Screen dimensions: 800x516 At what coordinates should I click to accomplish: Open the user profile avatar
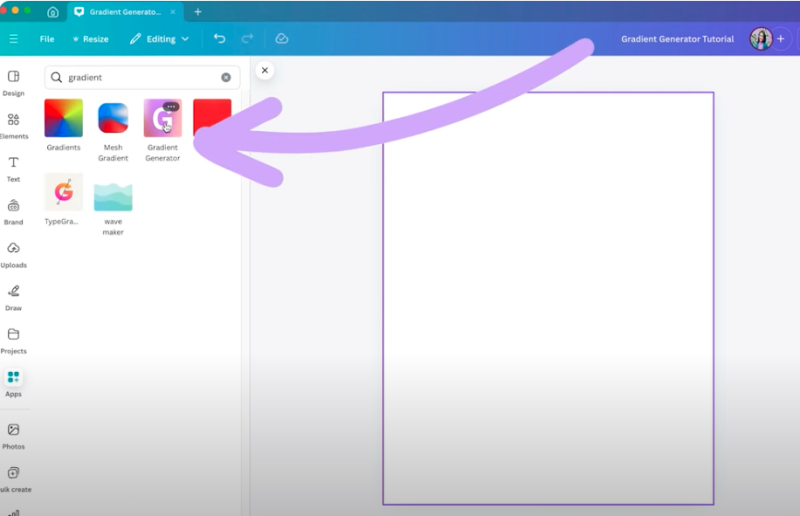[x=761, y=39]
